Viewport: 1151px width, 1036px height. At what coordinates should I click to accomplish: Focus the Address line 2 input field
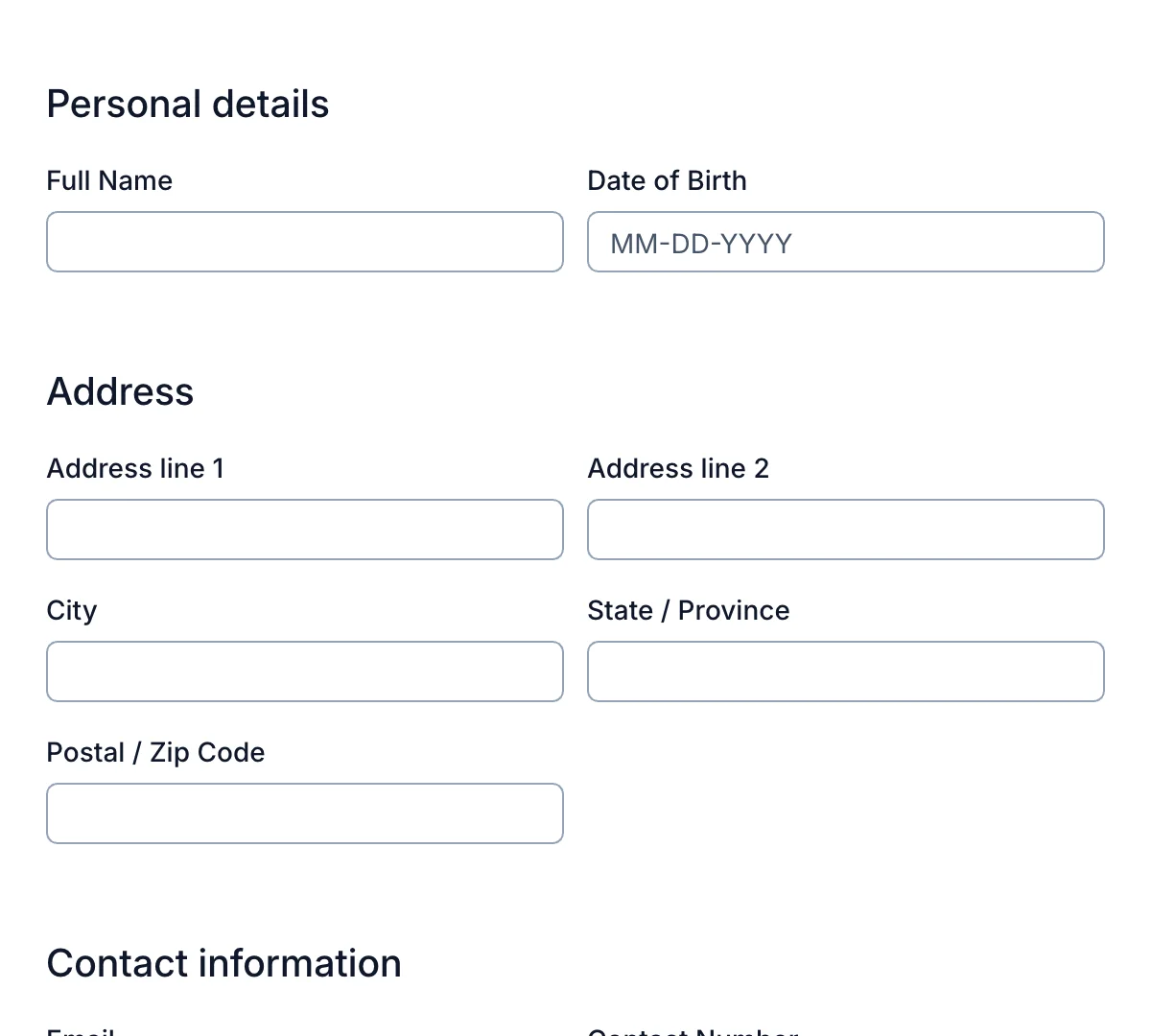pyautogui.click(x=845, y=530)
